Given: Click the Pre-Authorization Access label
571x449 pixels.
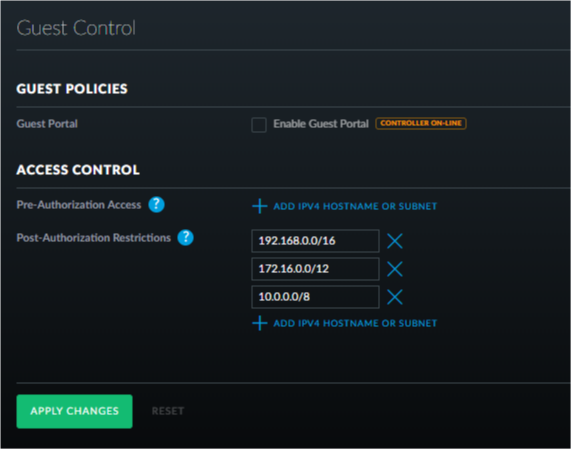Looking at the screenshot, I should pos(79,205).
